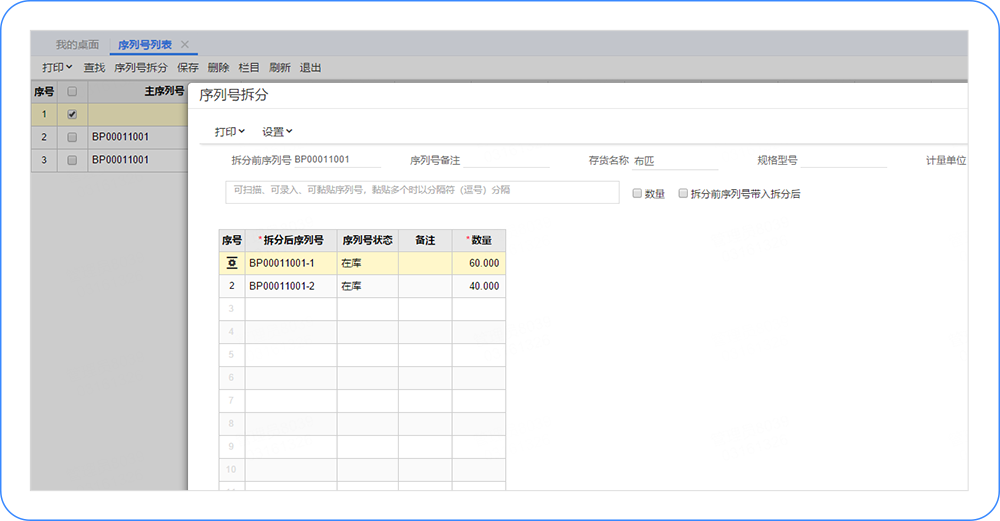Select cell BP00011001-1
Viewport: 1000px width, 521px height.
pyautogui.click(x=291, y=263)
